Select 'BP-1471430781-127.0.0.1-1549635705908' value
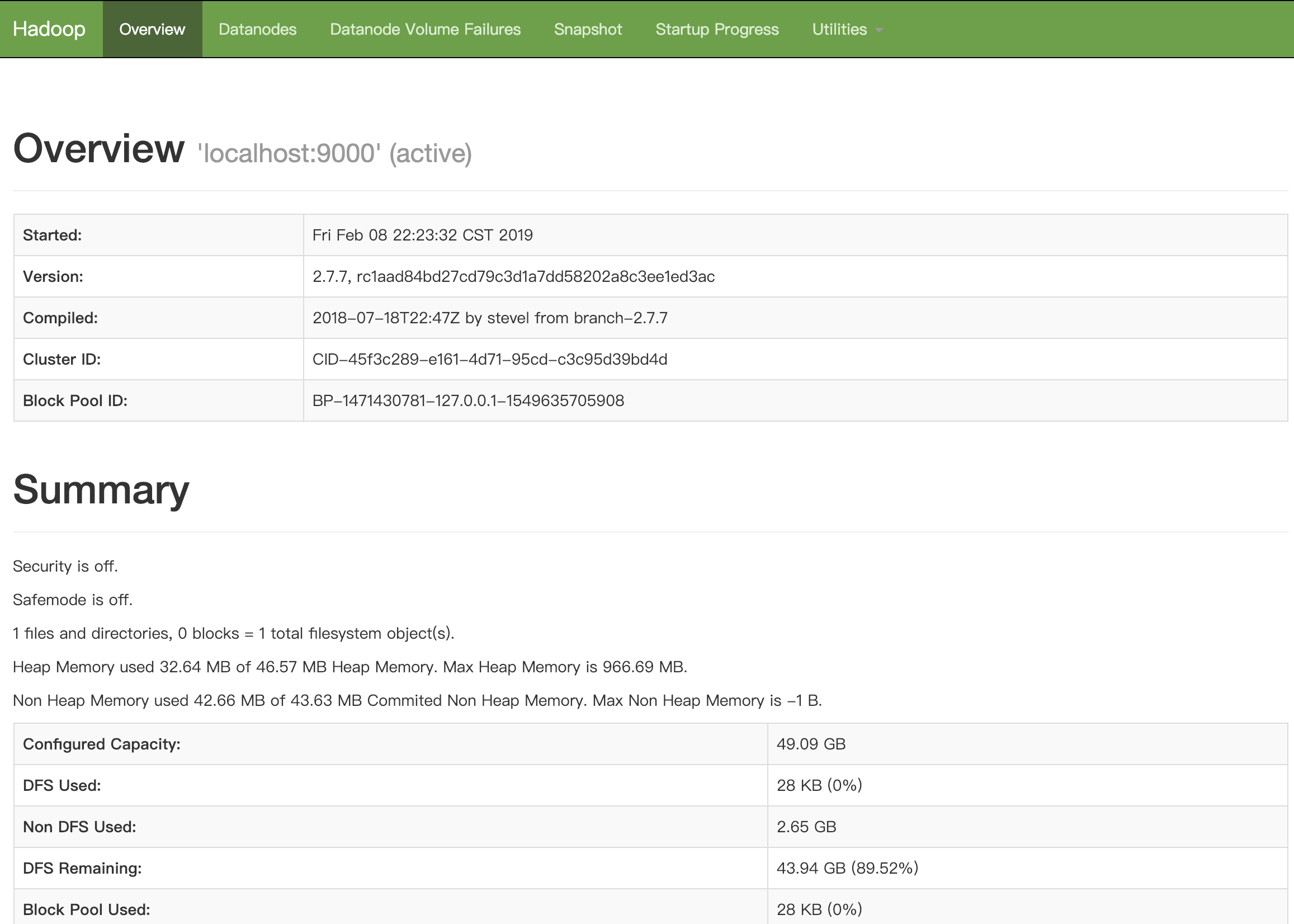 coord(468,400)
